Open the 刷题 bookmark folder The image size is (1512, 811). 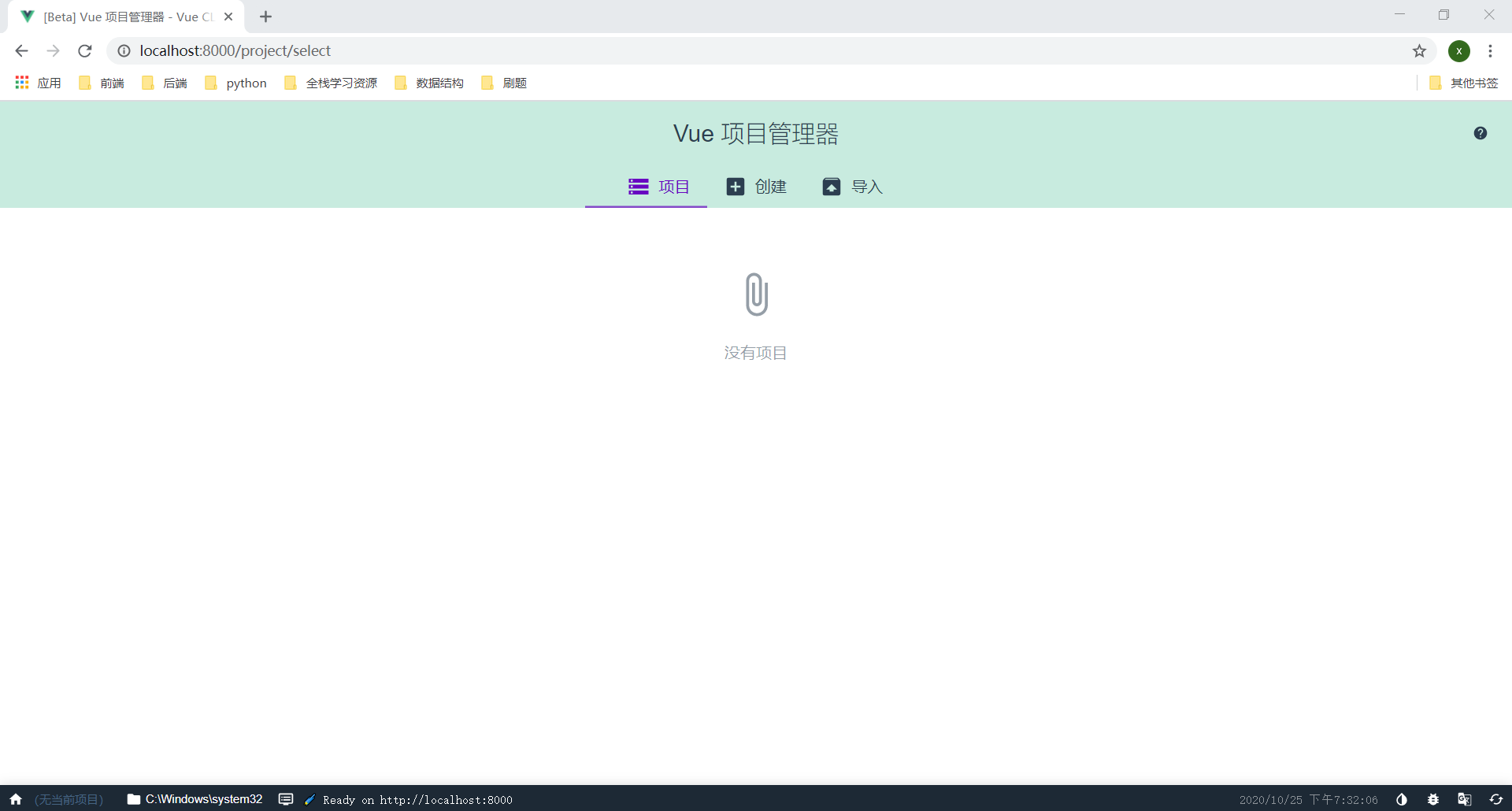click(504, 83)
